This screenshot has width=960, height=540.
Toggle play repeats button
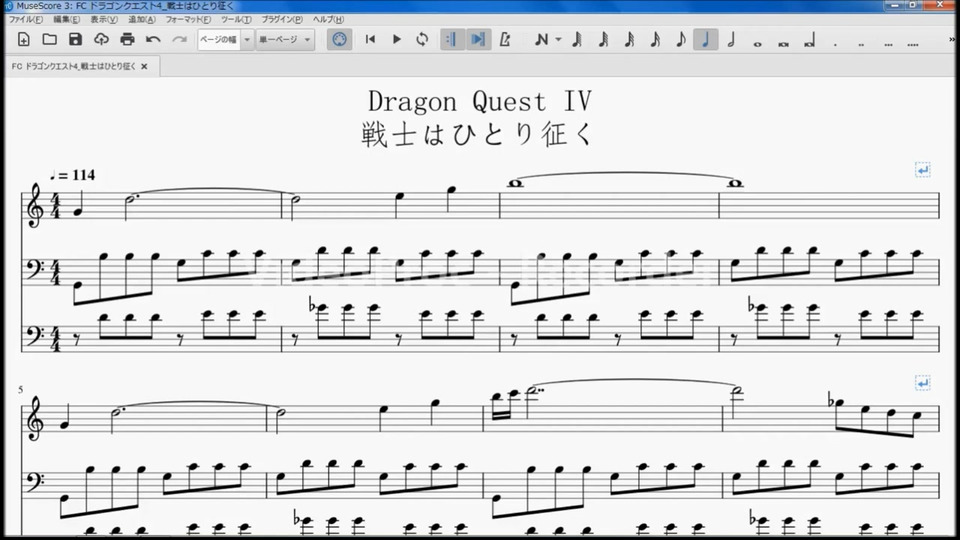pyautogui.click(x=452, y=40)
